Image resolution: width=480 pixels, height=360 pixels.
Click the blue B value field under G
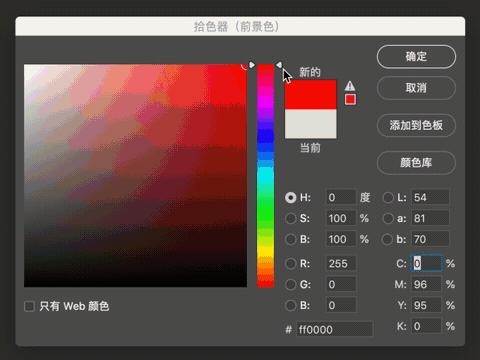[341, 305]
